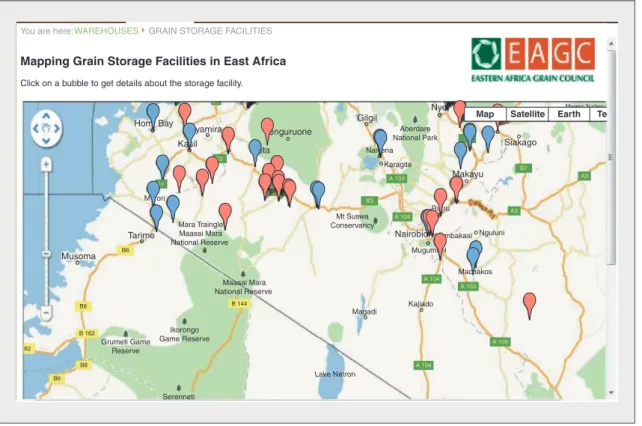Click the blue marker at Homa Bay
The width and height of the screenshot is (642, 426).
pos(153,117)
